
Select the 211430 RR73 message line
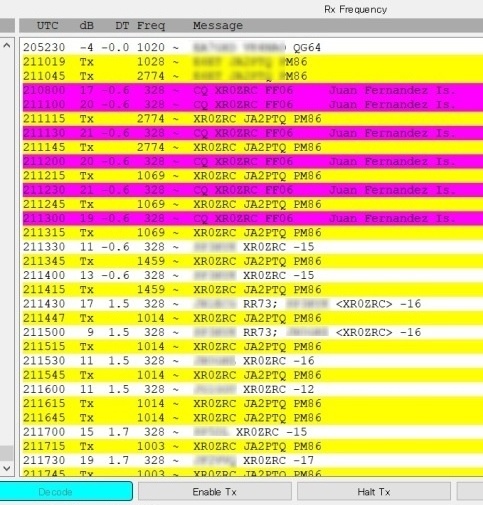pyautogui.click(x=251, y=304)
